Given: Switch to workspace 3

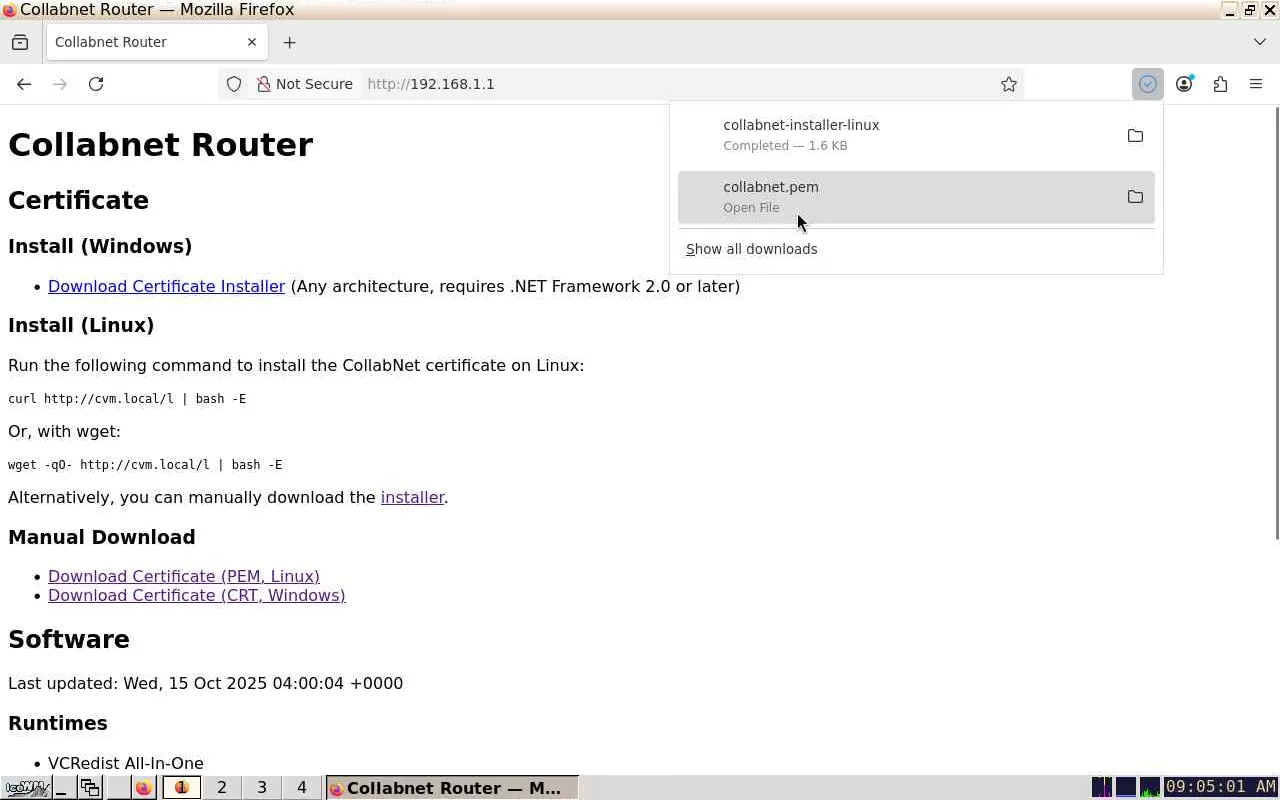Looking at the screenshot, I should (x=262, y=788).
